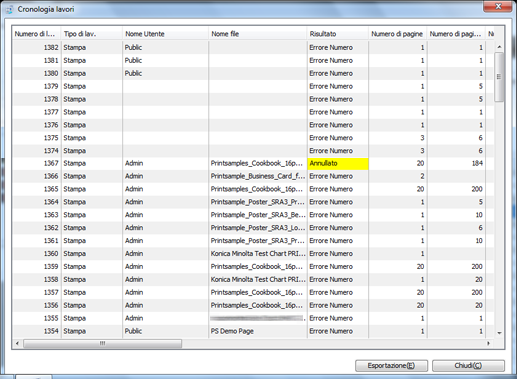Close the Cronologia lavori window

(x=498, y=6)
